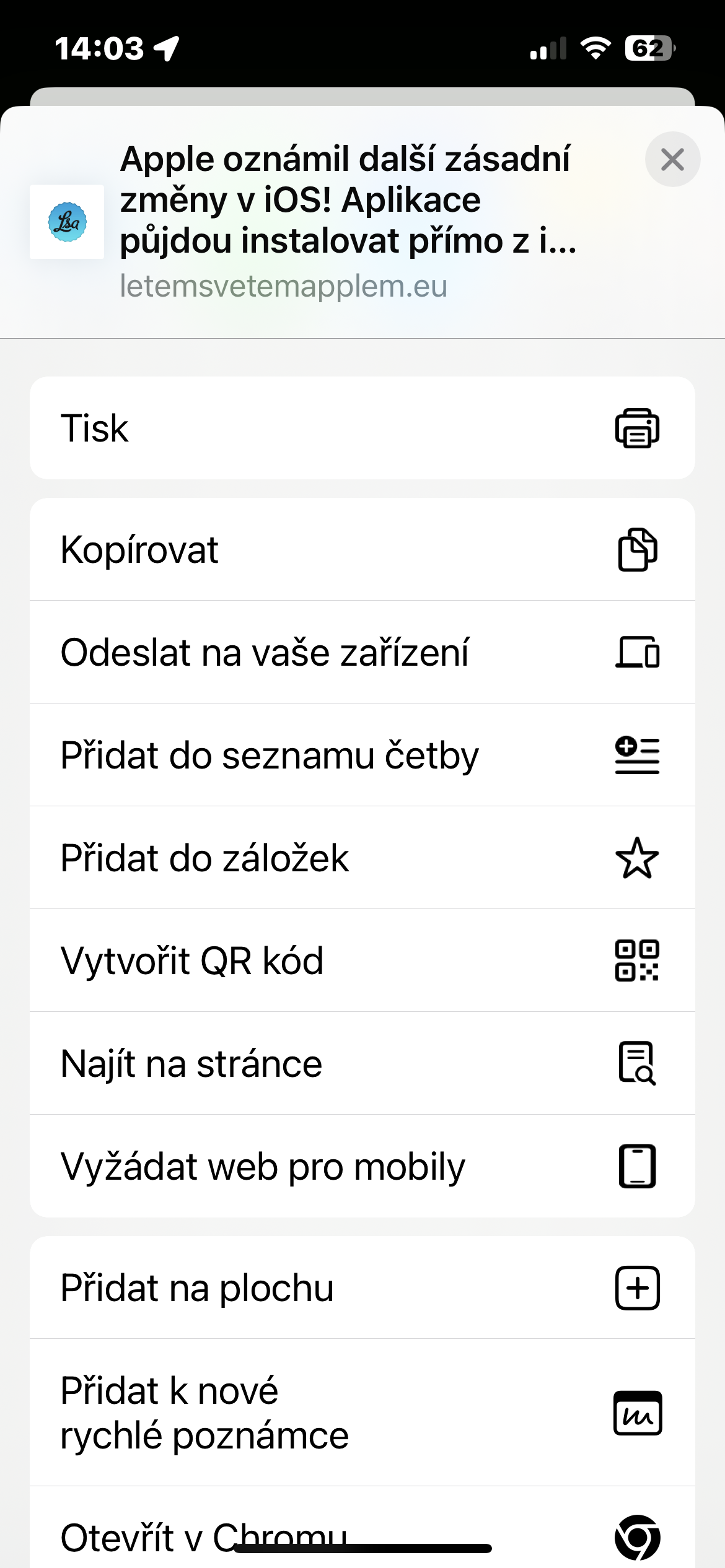Tap the mobile phone icon for Vyžádat web
Viewport: 725px width, 1568px height.
coord(637,1166)
